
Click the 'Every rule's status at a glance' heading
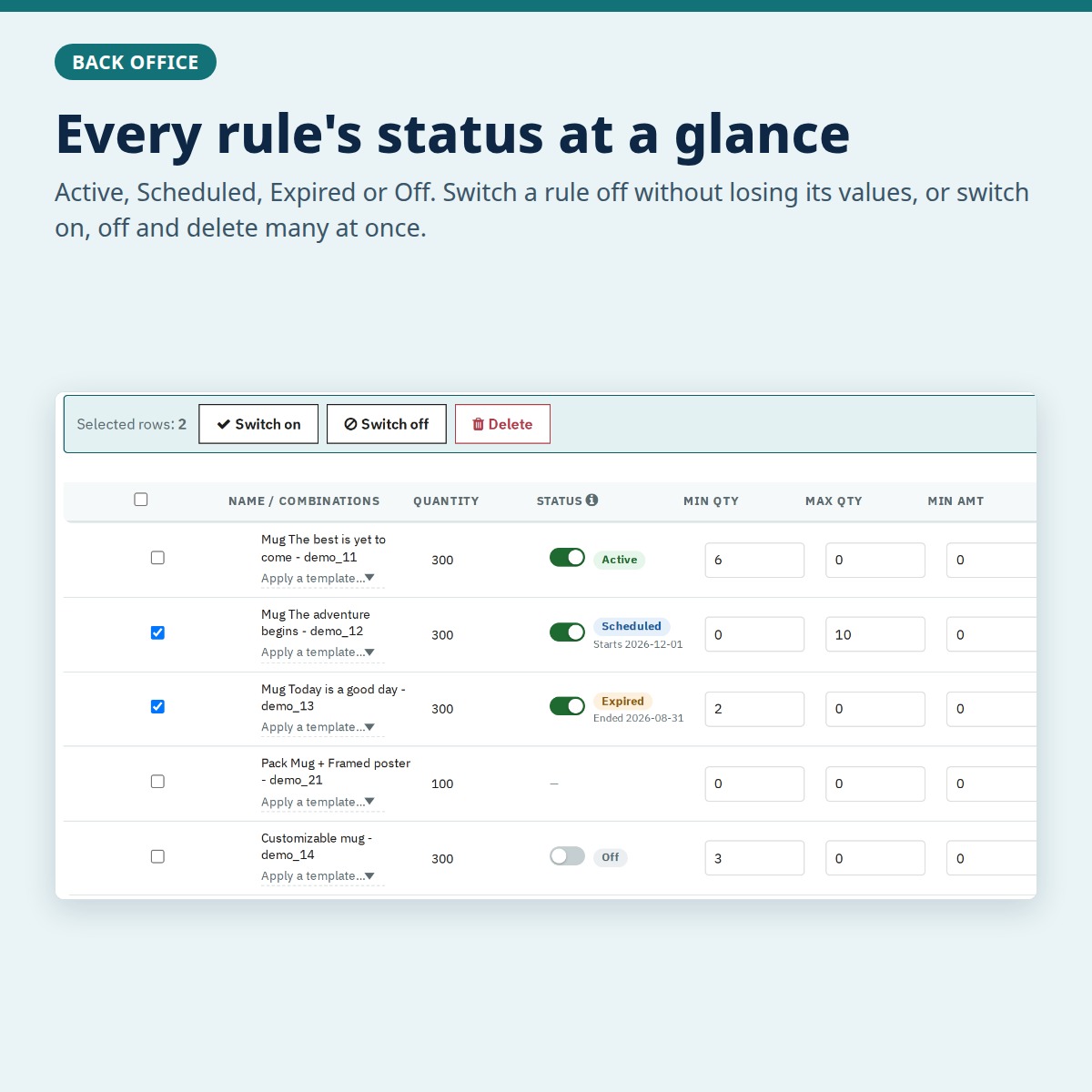(x=452, y=134)
